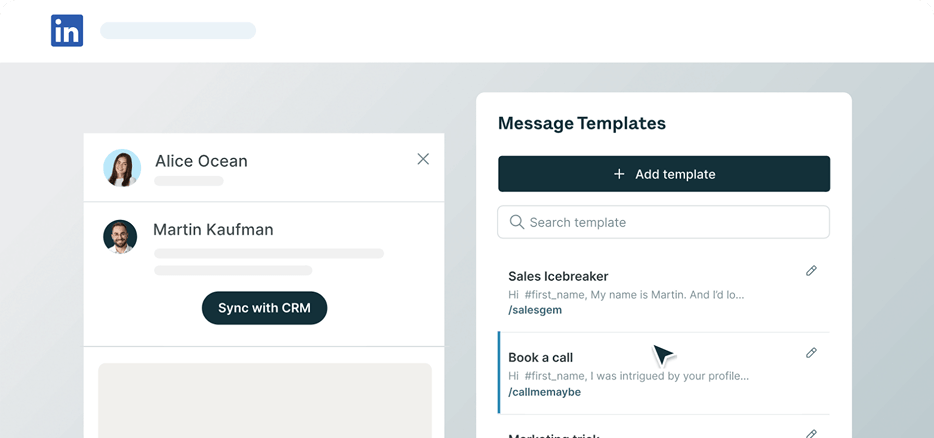Click the /callmemaybe shortcut text
The width and height of the screenshot is (934, 438).
(x=544, y=392)
